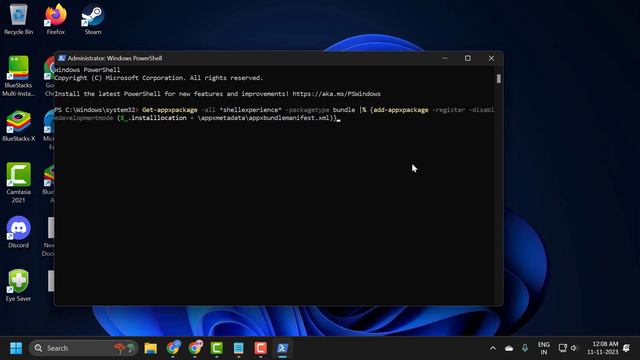The image size is (640, 360).
Task: Switch to the first Chrome taskbar icon
Action: coord(173,348)
